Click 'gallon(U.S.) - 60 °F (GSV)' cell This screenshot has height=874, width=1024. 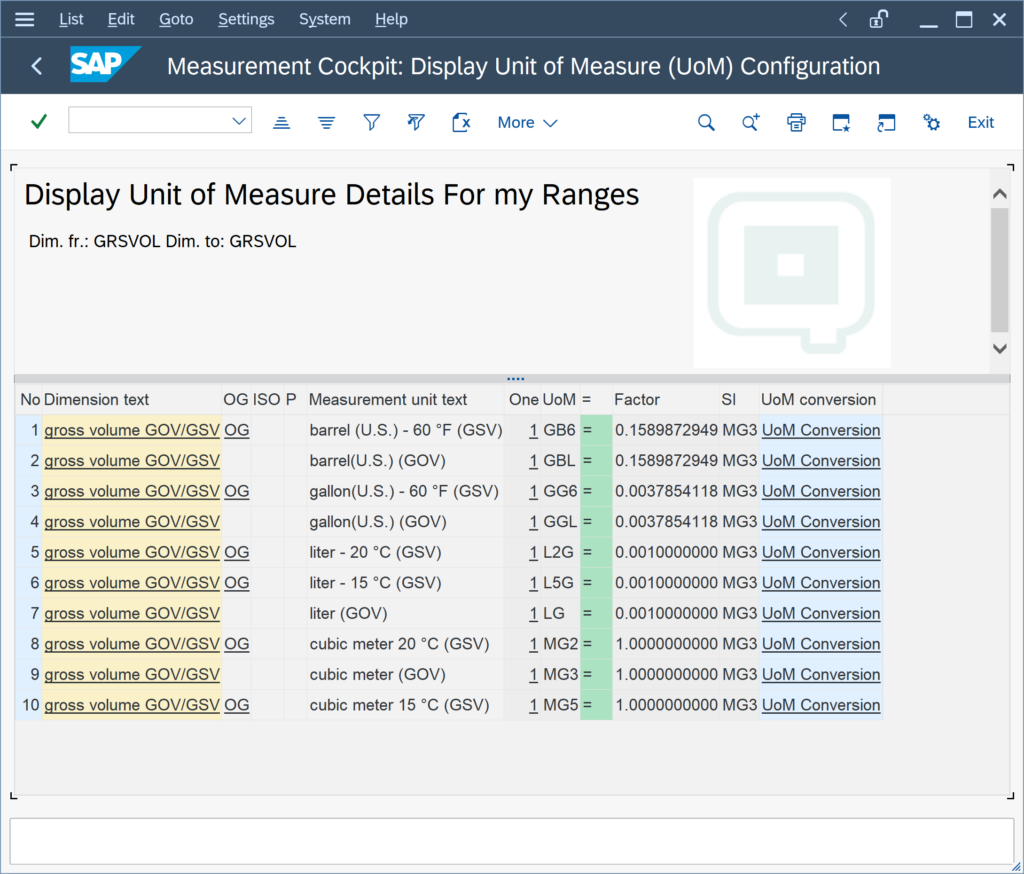404,491
